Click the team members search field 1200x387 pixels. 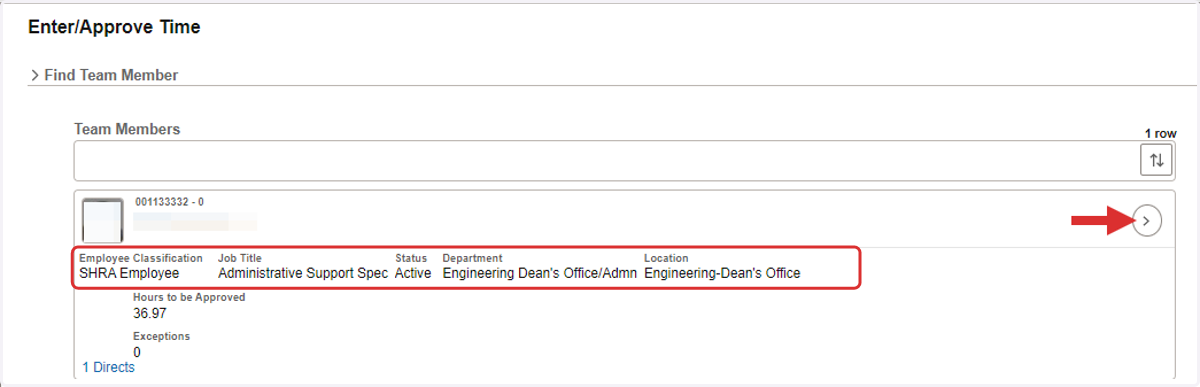pyautogui.click(x=606, y=160)
